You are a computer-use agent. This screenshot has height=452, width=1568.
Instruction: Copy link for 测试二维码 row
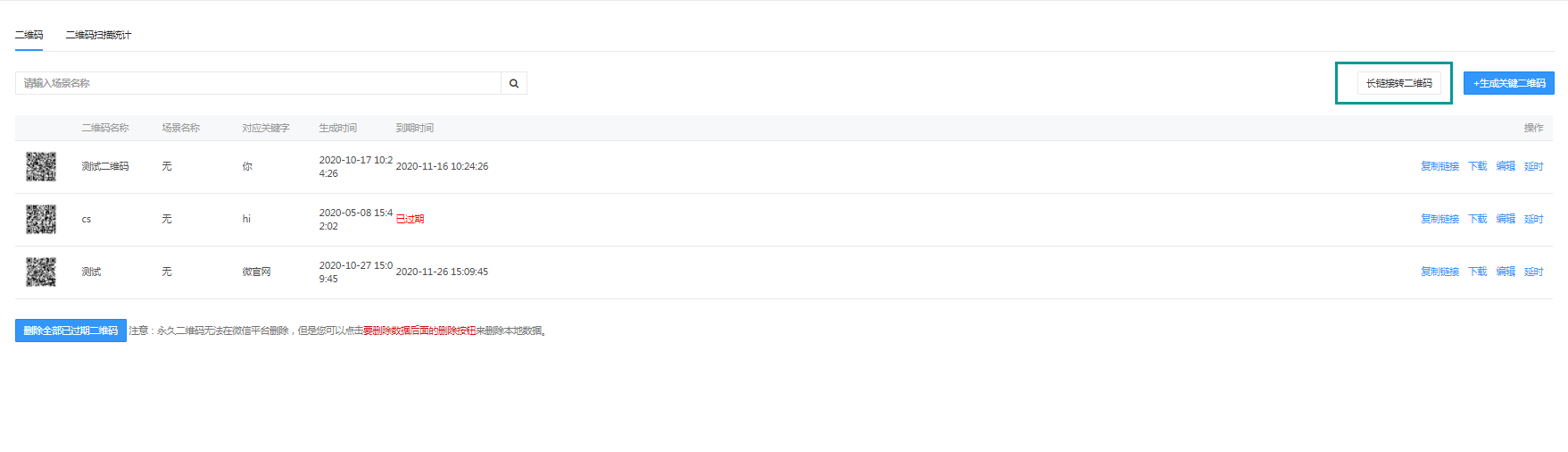[1439, 166]
